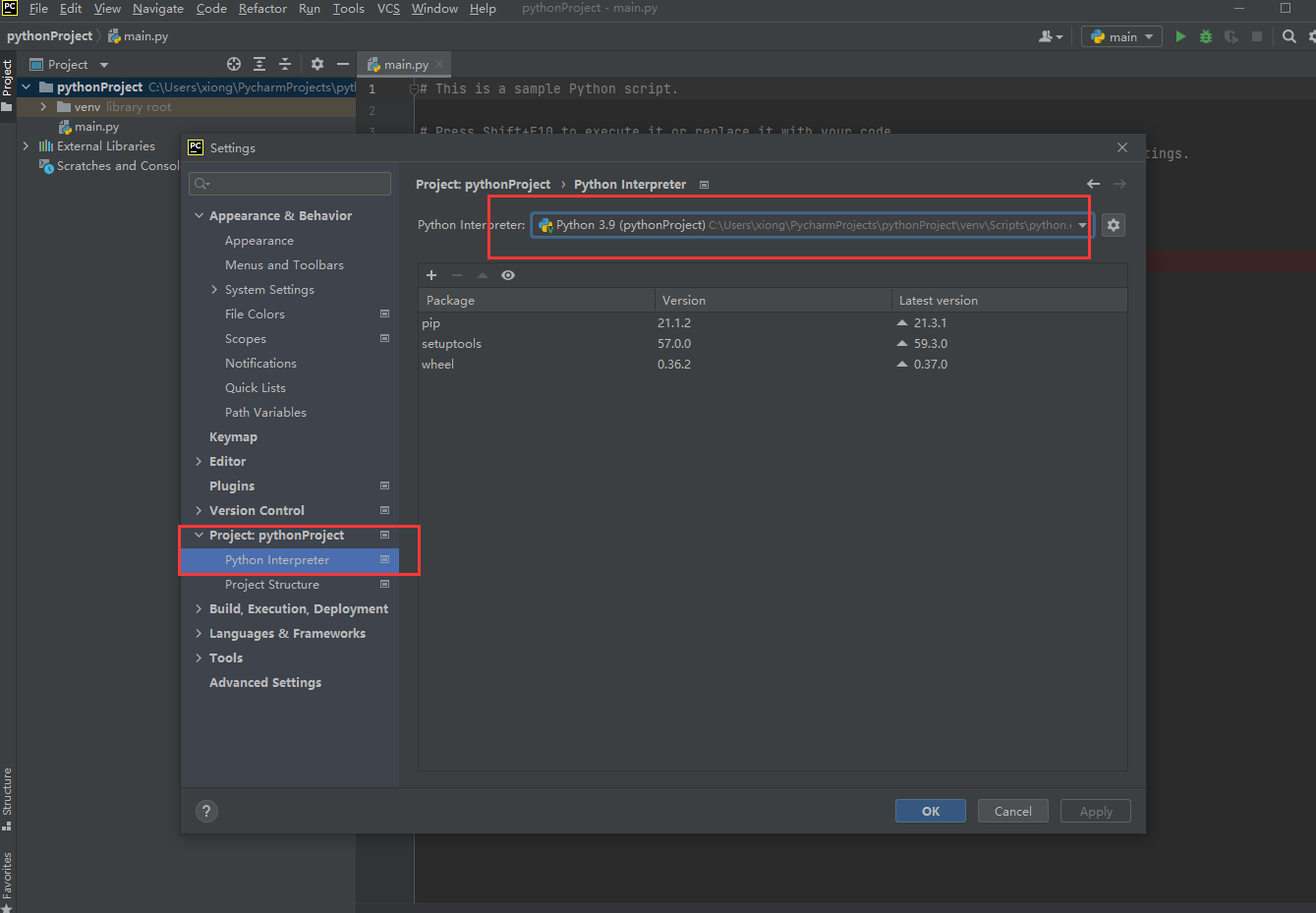Expand the System Settings node

coord(214,290)
